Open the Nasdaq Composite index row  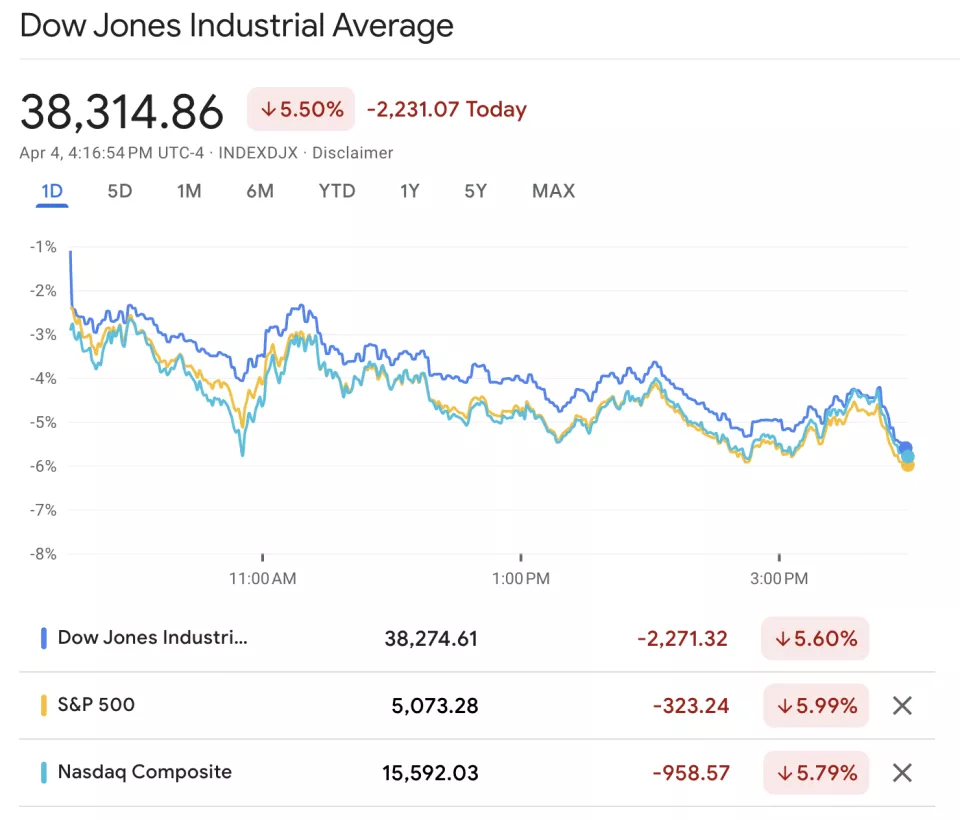point(144,772)
